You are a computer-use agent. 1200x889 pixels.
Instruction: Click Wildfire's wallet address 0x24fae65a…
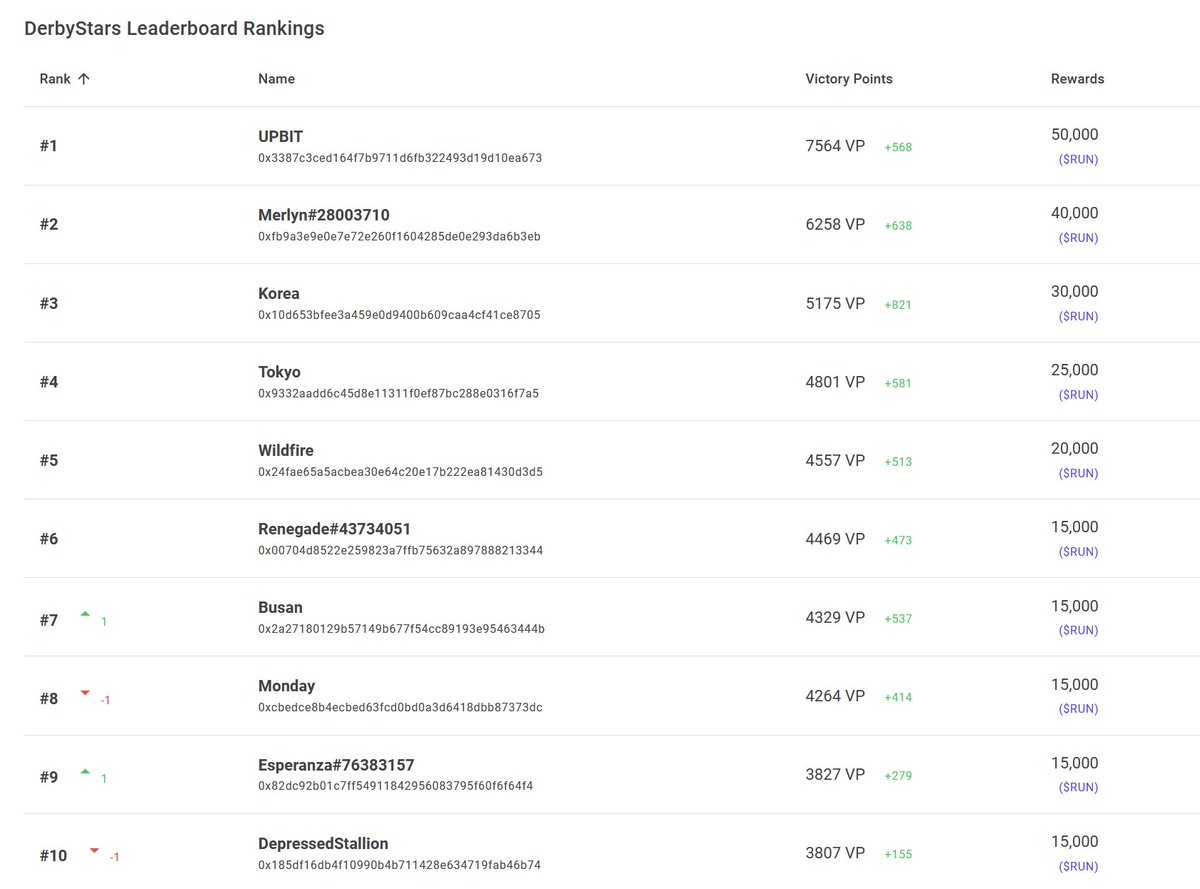400,472
